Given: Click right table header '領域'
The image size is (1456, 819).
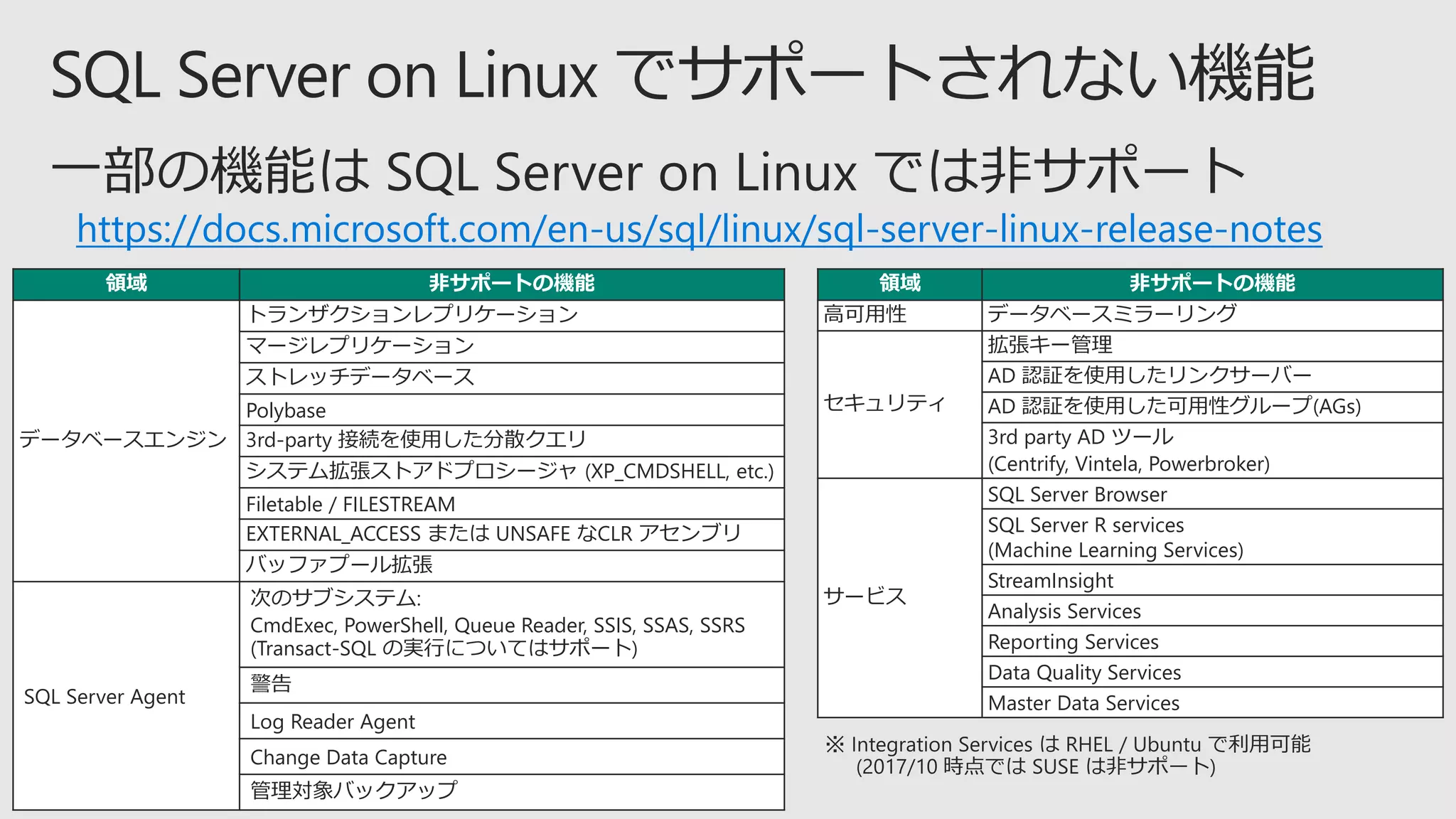Looking at the screenshot, I should pyautogui.click(x=900, y=284).
